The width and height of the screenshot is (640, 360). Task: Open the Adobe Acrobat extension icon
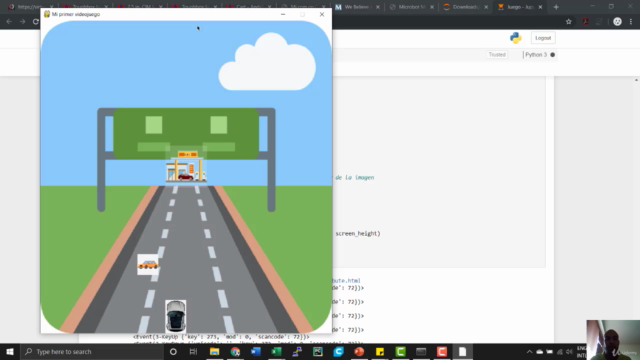(585, 22)
